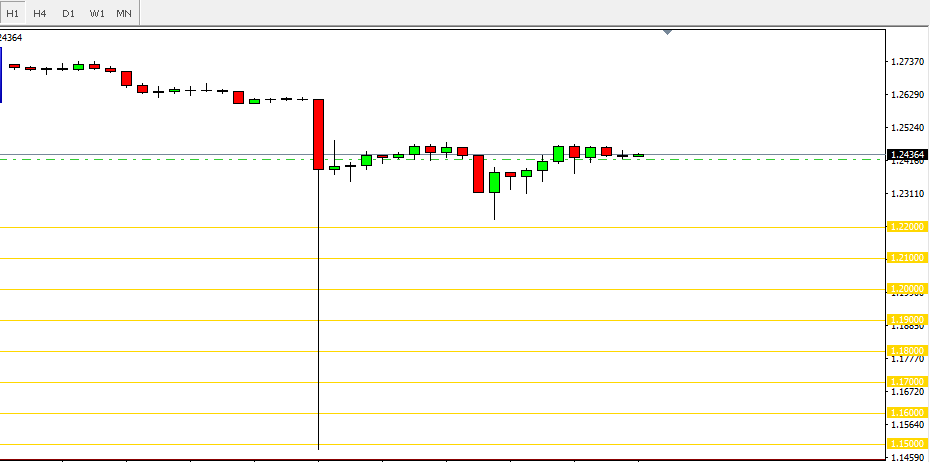The height and width of the screenshot is (462, 930).
Task: Select the yellow 1.18000 price label
Action: click(907, 351)
